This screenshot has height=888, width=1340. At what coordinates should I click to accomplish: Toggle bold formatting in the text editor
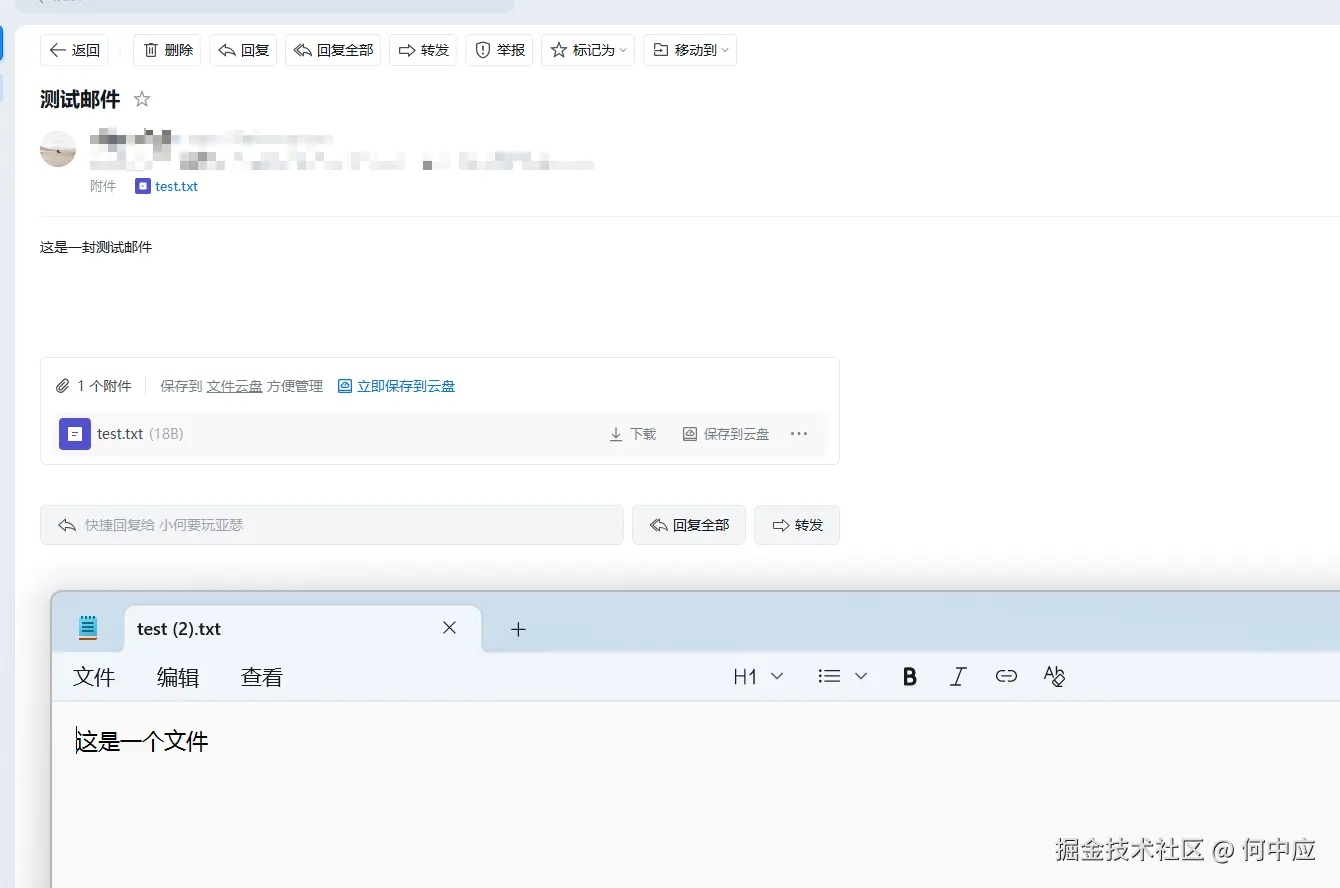[908, 676]
